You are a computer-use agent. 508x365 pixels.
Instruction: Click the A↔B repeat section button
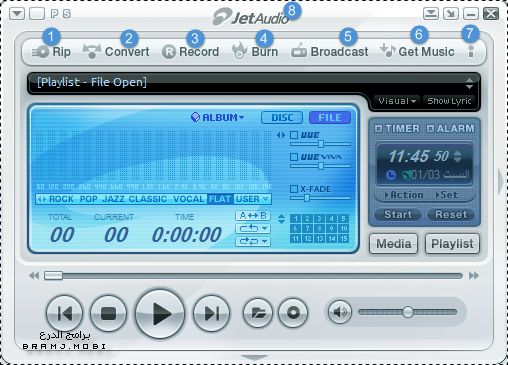click(253, 216)
